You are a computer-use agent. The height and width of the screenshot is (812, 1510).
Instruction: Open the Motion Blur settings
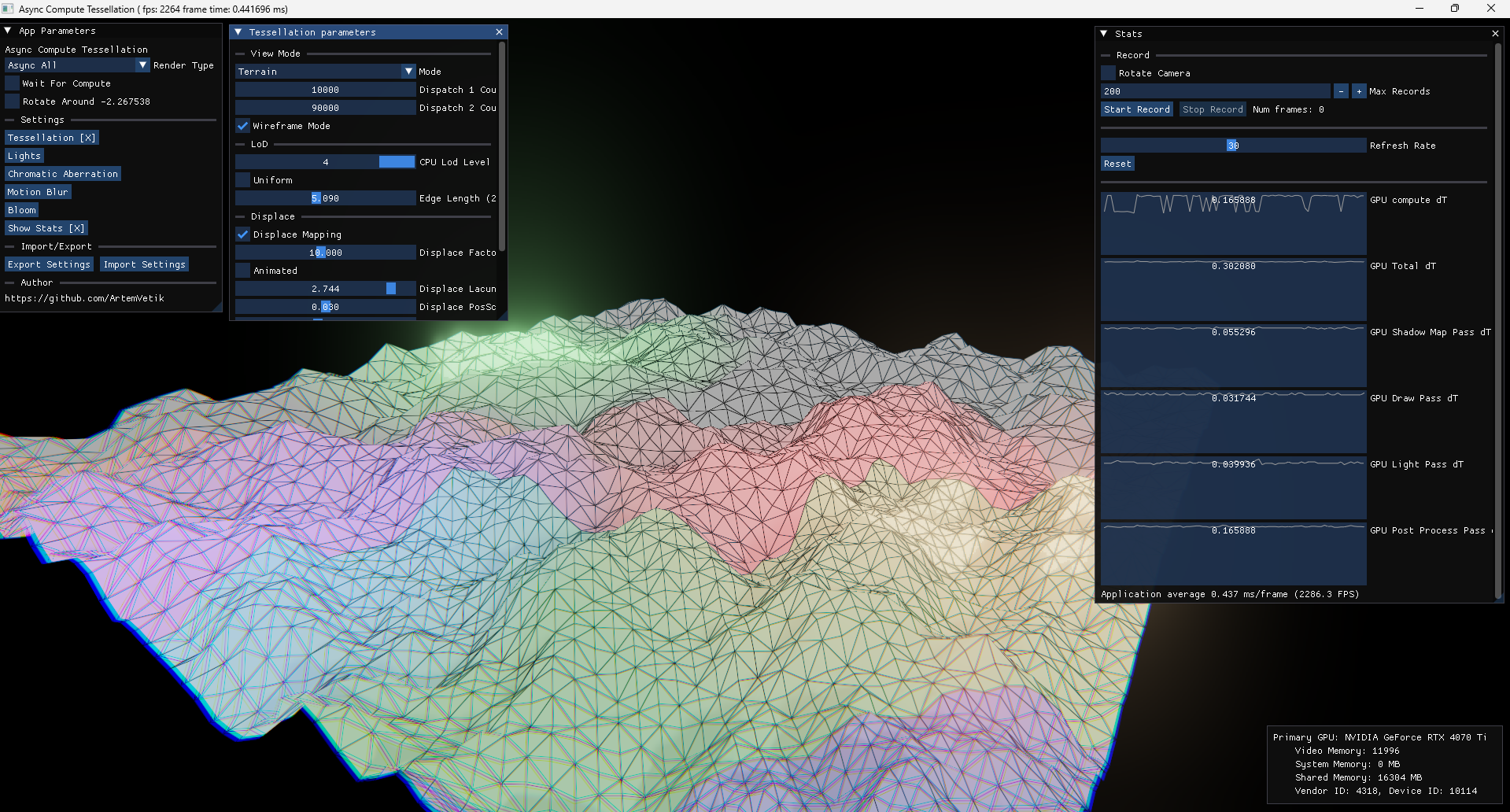(38, 192)
